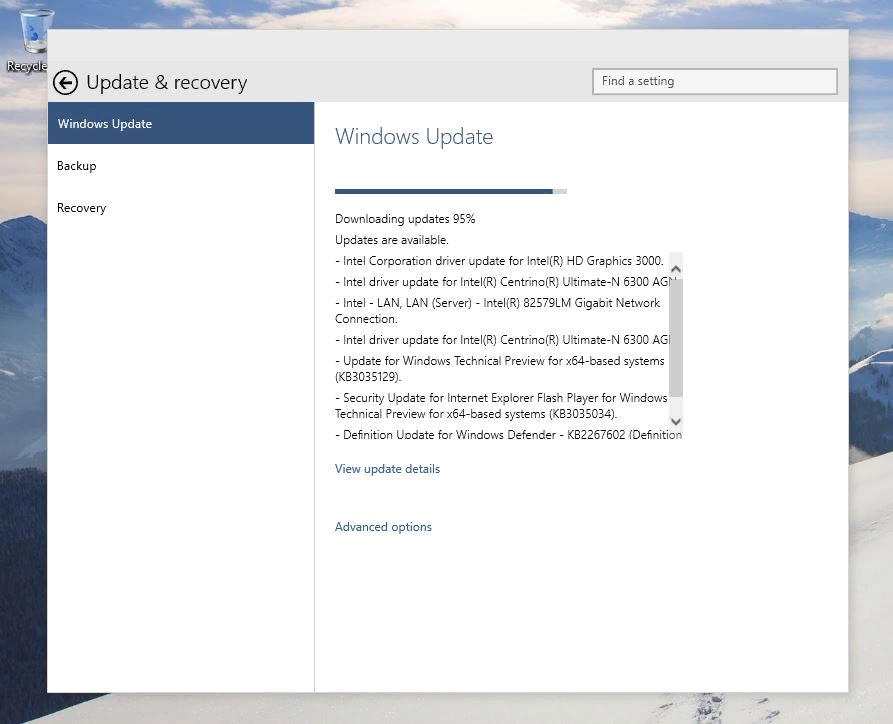Click the scrollbar up arrow in the updates list
This screenshot has width=893, height=724.
675,268
